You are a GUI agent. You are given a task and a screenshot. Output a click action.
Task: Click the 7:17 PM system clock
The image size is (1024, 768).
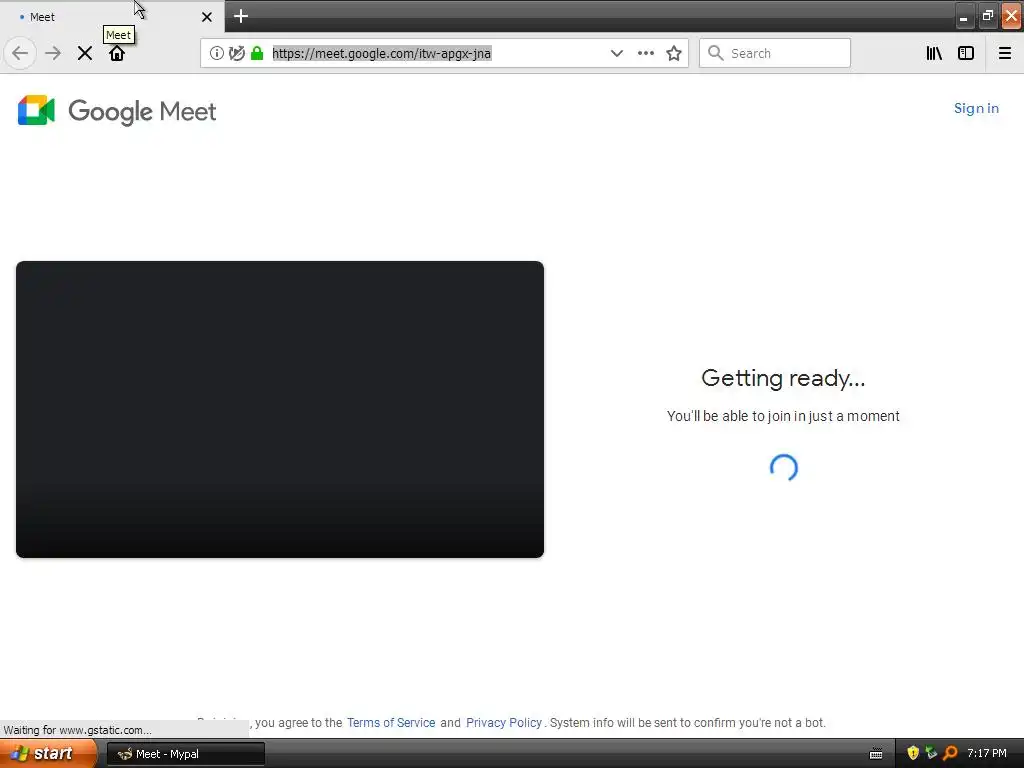click(987, 754)
